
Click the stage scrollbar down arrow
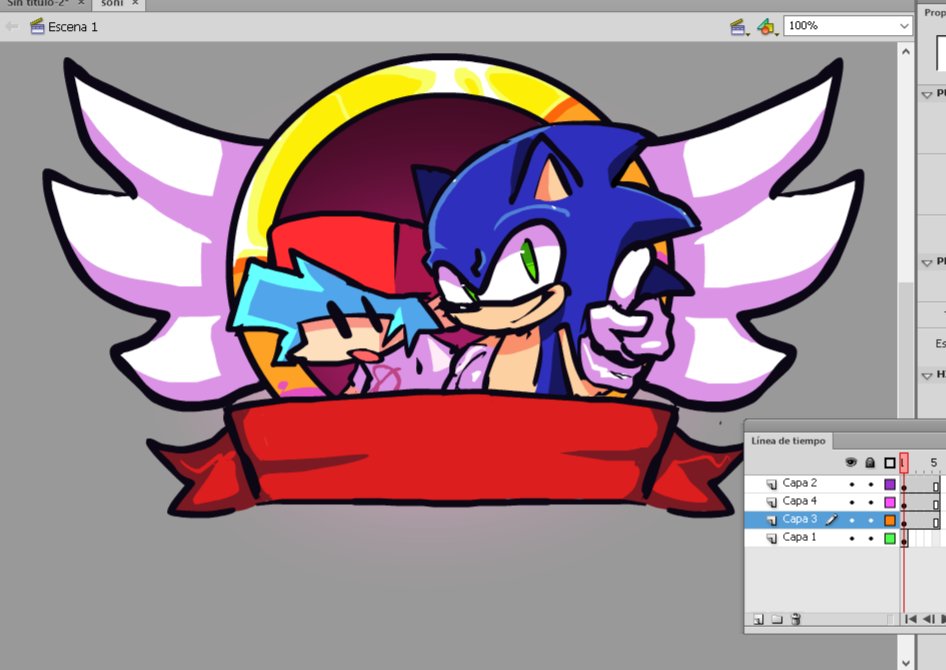coord(905,663)
